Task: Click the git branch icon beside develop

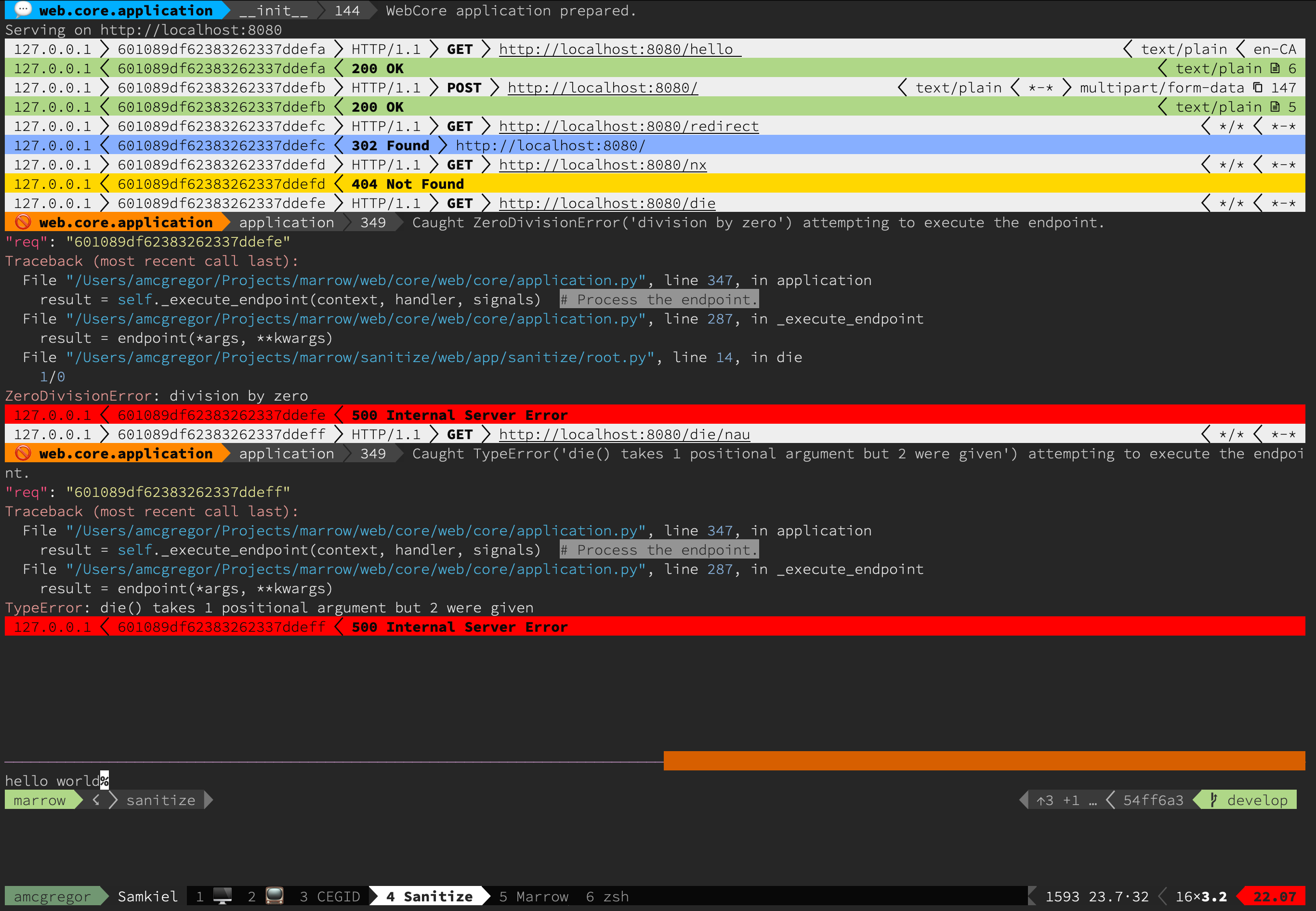Action: (x=1213, y=800)
